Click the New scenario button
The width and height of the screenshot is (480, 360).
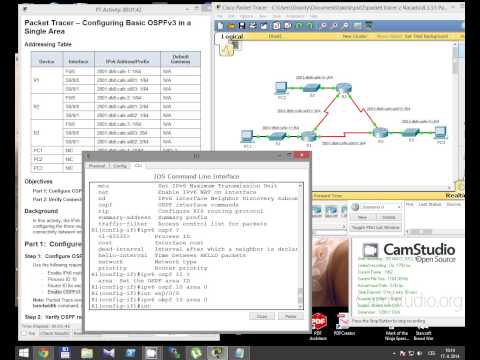(x=362, y=217)
